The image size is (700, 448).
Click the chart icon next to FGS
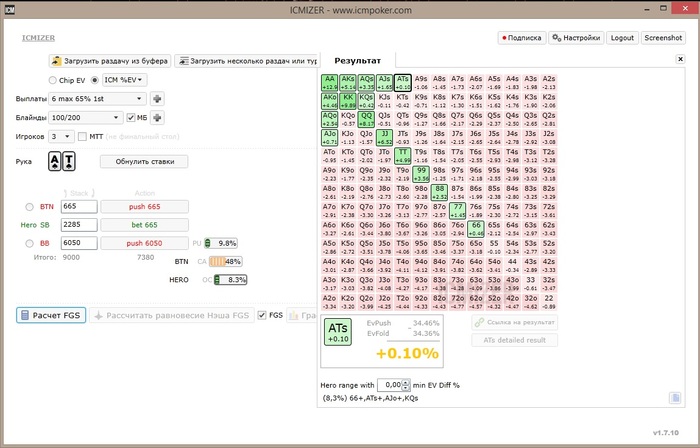294,315
